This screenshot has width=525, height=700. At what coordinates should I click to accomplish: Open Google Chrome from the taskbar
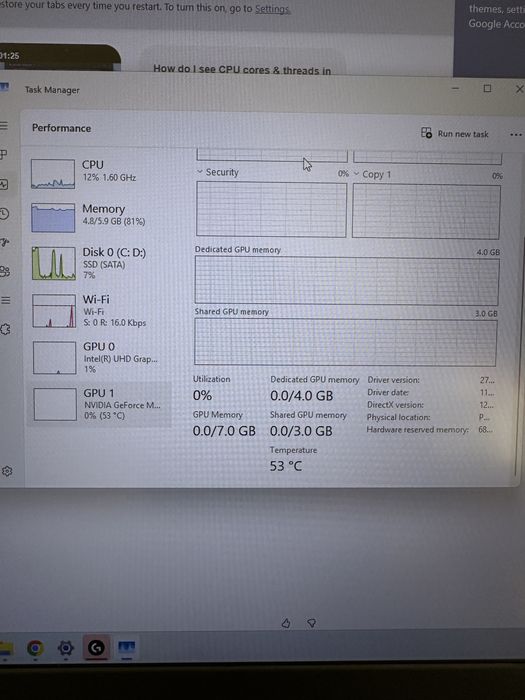click(x=35, y=647)
